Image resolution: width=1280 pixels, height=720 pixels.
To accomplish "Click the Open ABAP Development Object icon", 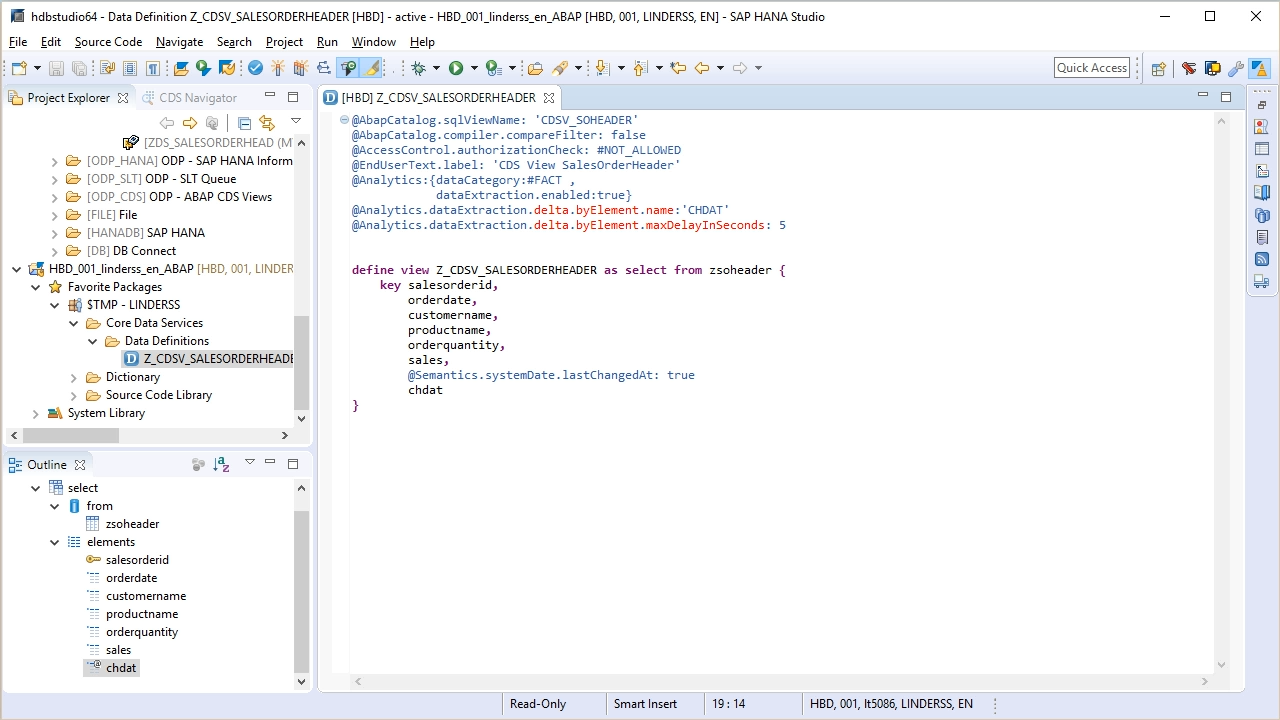I will (535, 68).
